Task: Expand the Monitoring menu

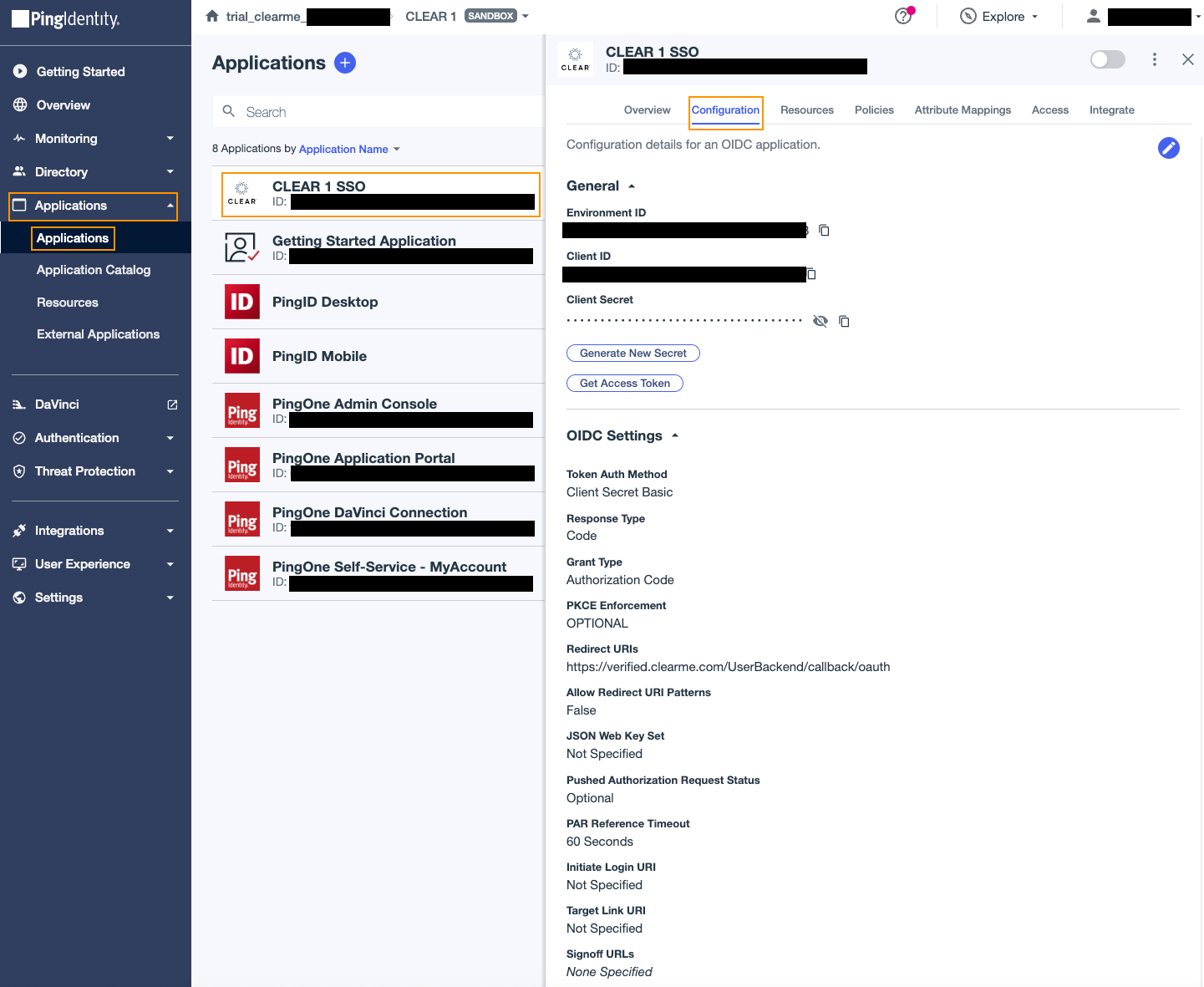Action: click(x=170, y=139)
